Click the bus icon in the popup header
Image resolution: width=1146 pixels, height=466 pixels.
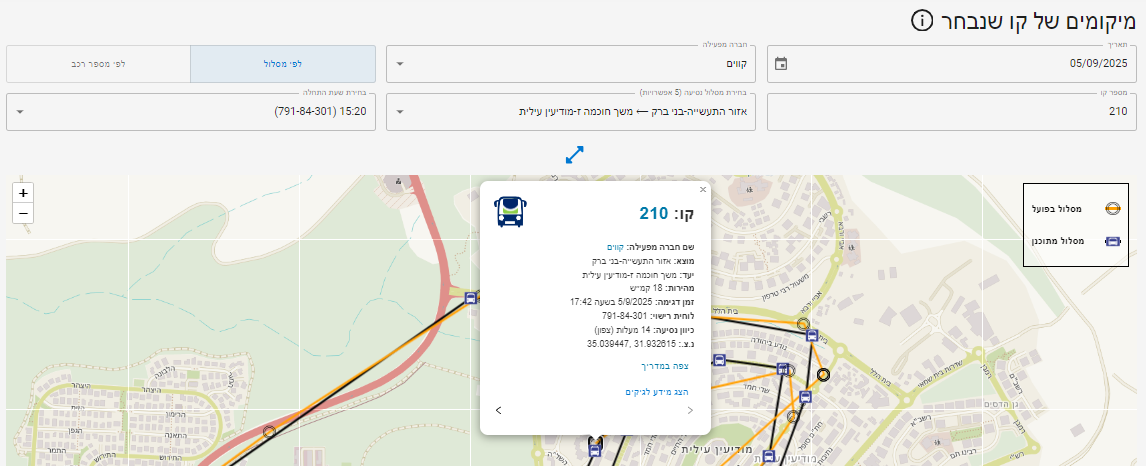click(510, 212)
